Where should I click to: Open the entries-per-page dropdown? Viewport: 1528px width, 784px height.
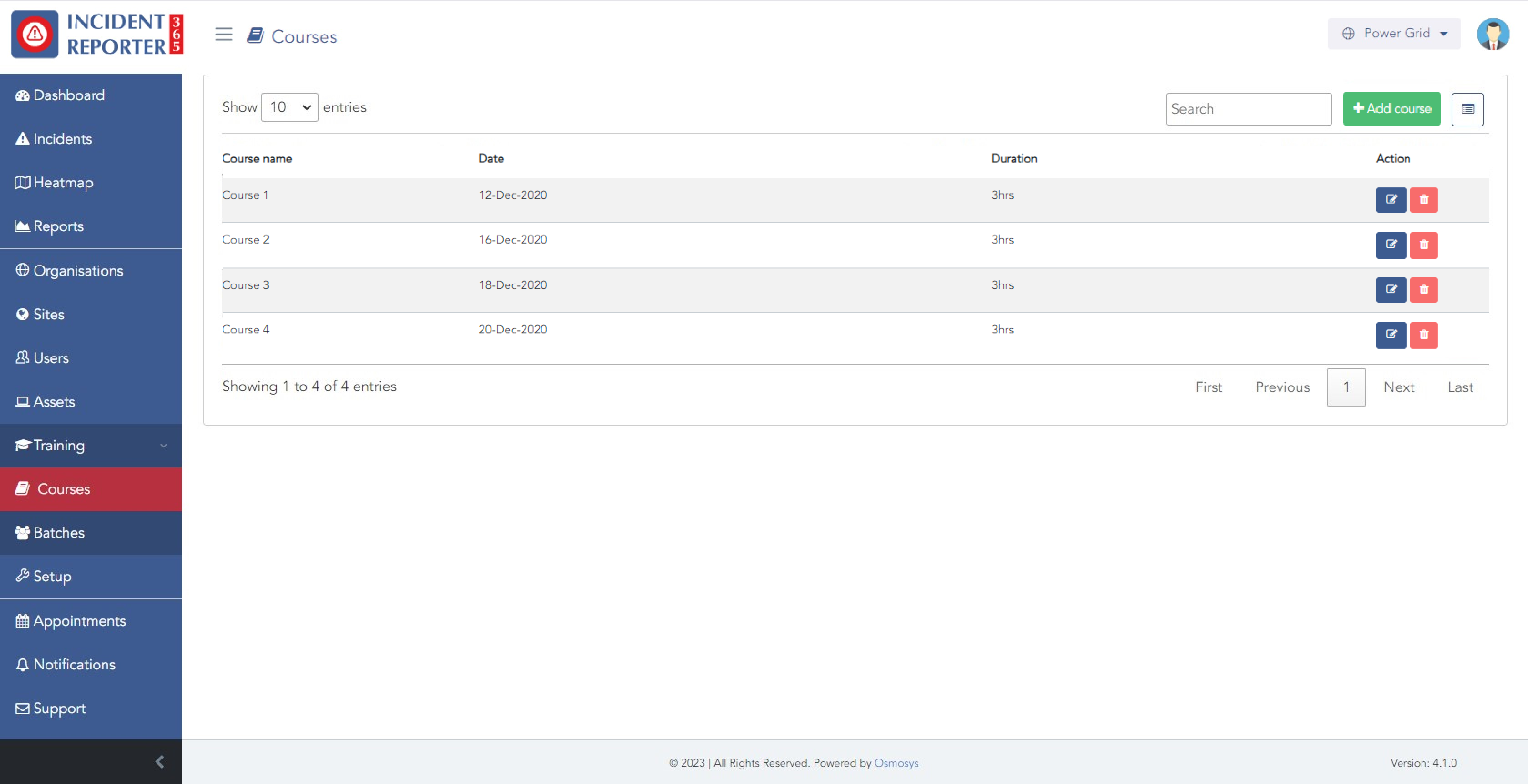coord(289,107)
